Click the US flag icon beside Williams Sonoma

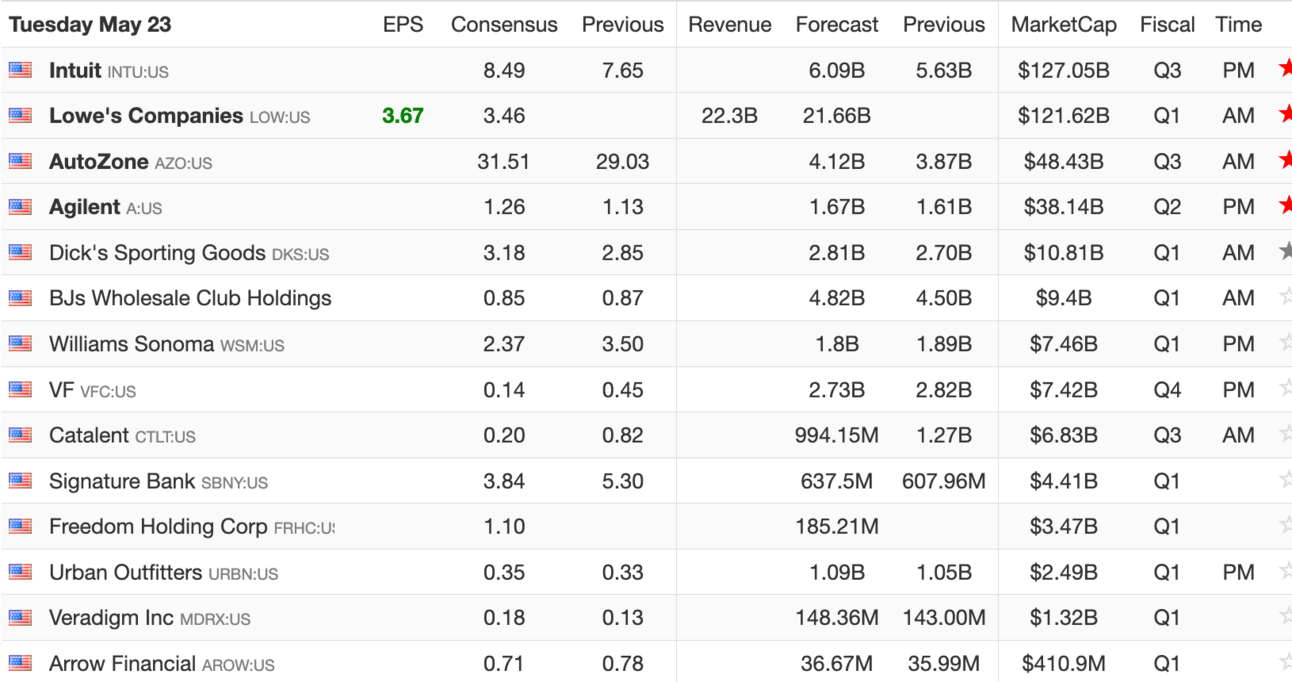pyautogui.click(x=20, y=344)
